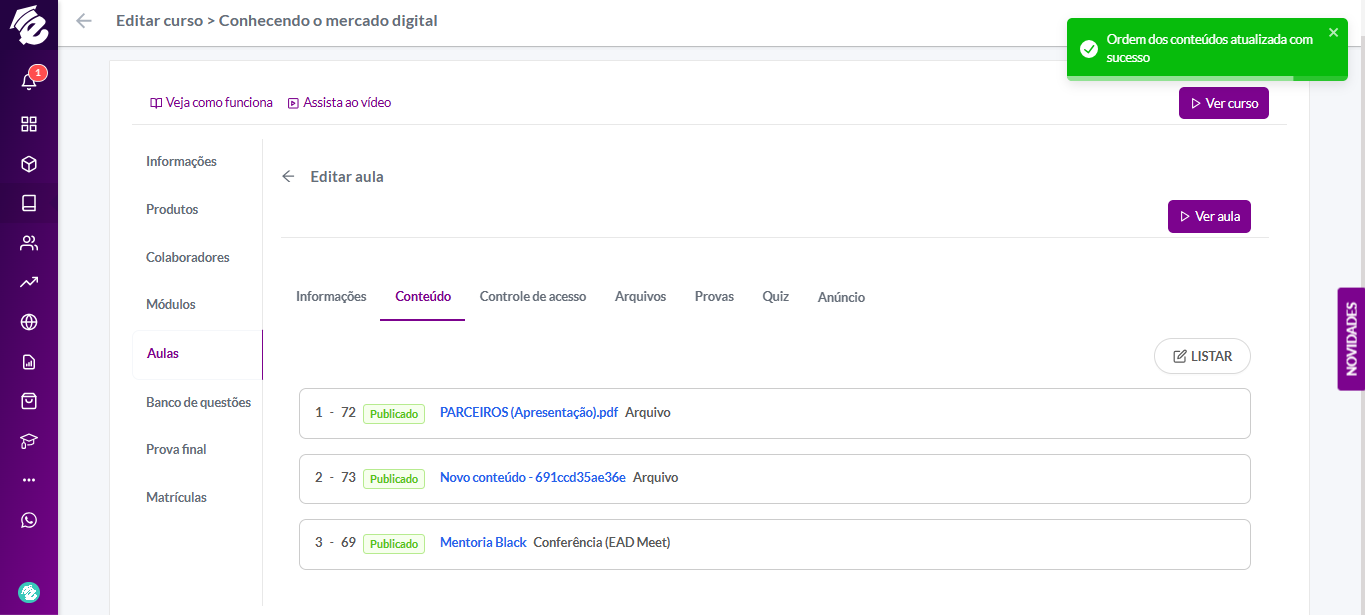Select Banco de questões in side menu

tap(198, 402)
